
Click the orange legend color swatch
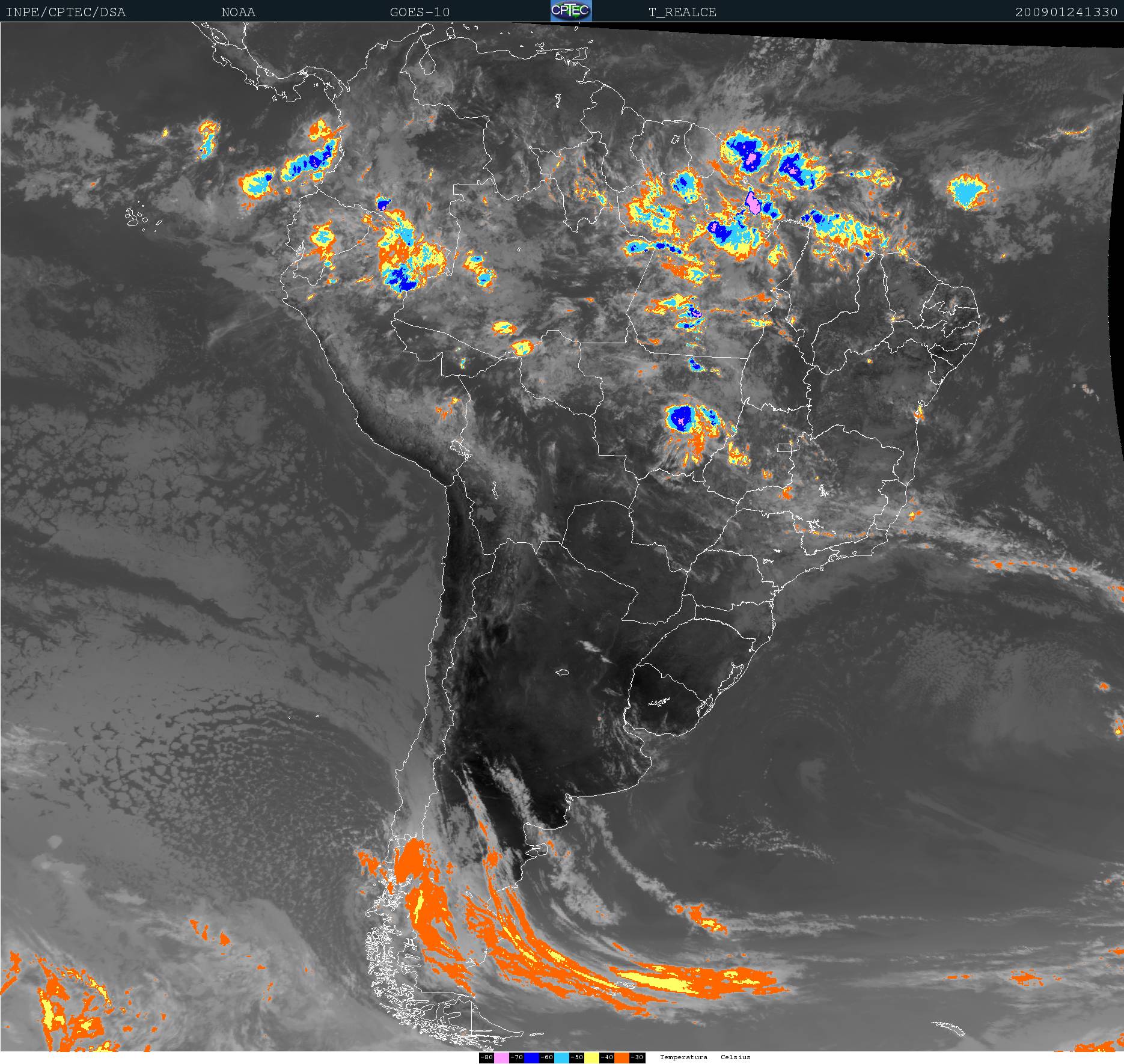click(622, 1057)
